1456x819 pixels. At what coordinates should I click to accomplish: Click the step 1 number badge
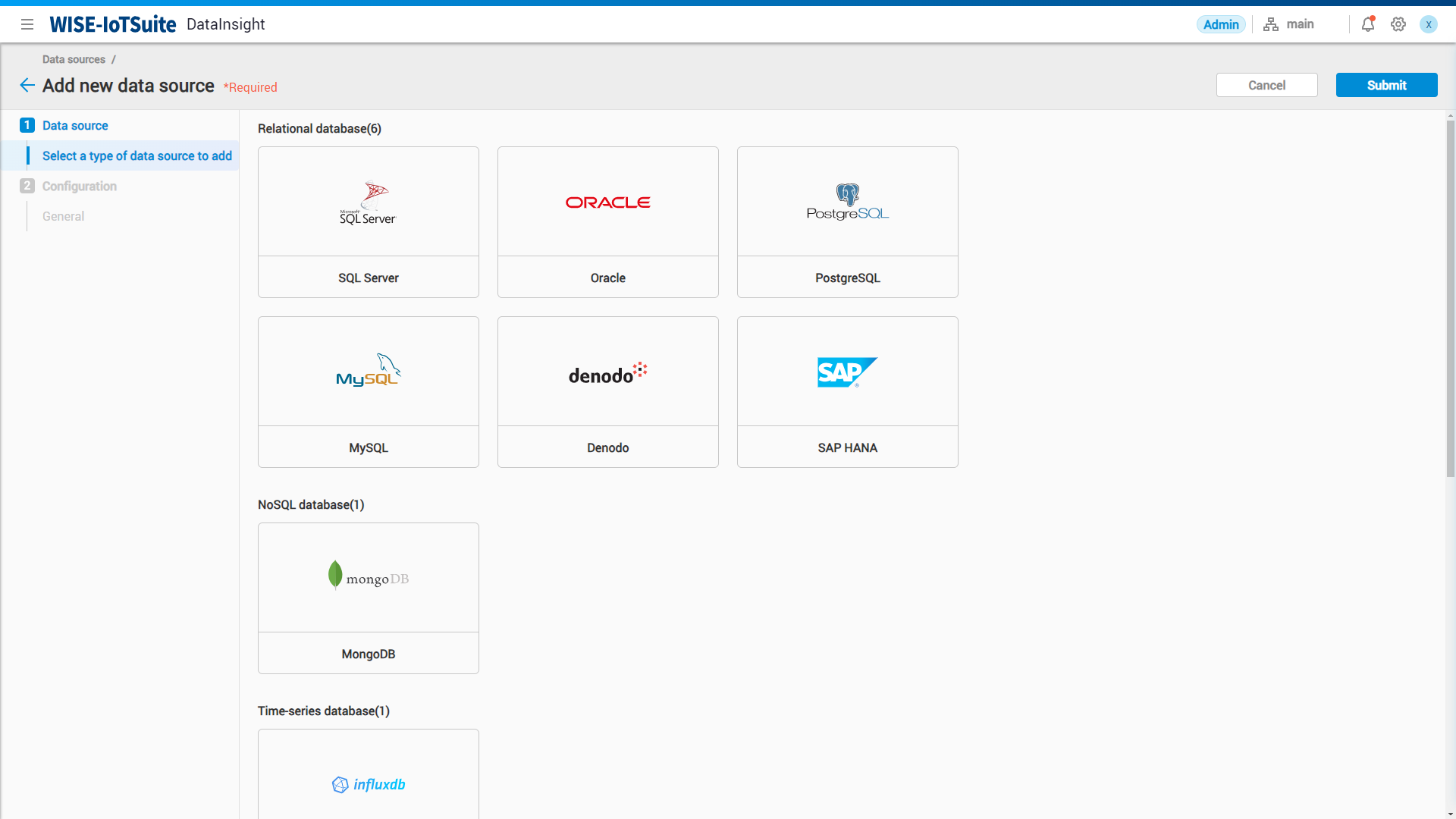pyautogui.click(x=27, y=125)
